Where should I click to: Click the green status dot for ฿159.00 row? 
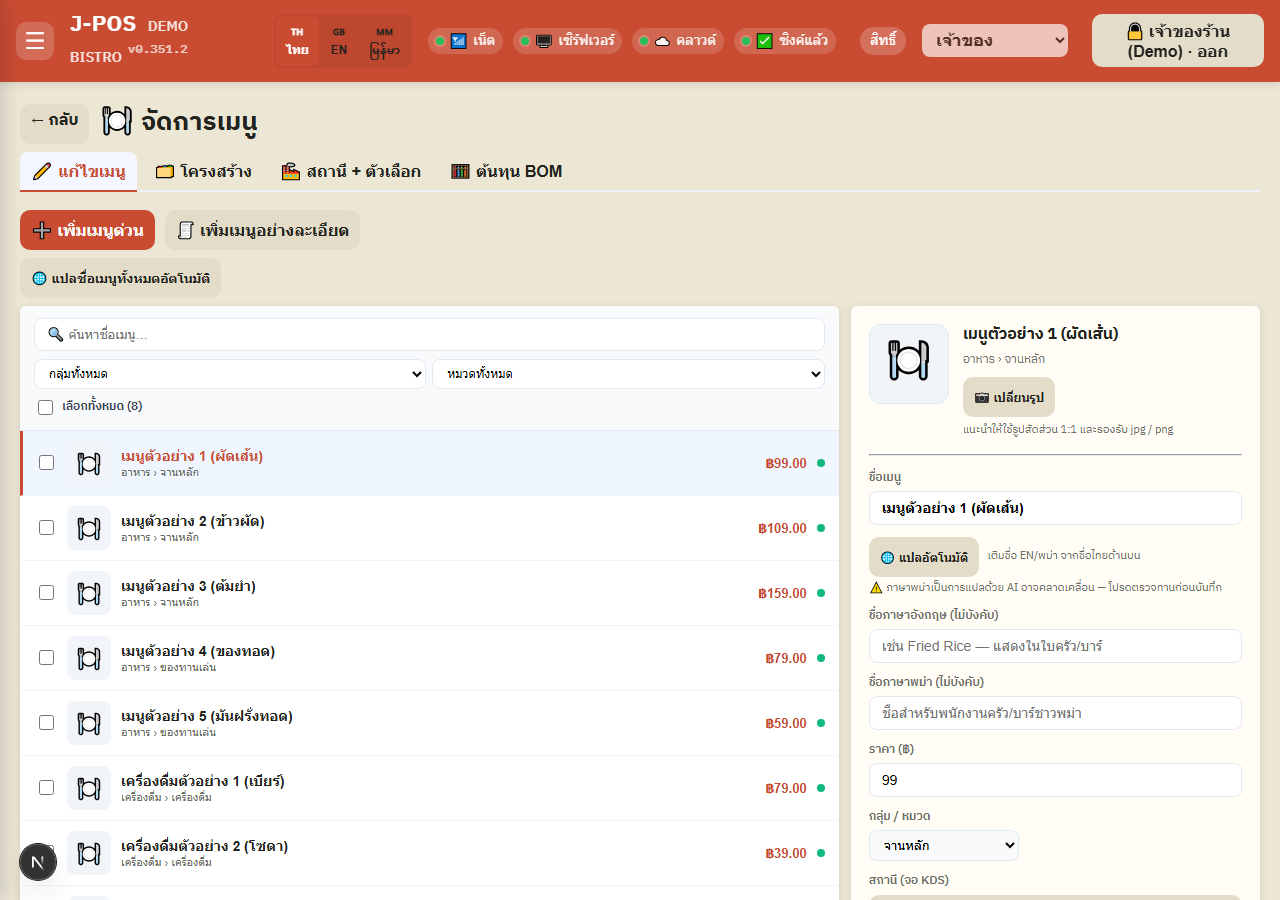(x=821, y=593)
